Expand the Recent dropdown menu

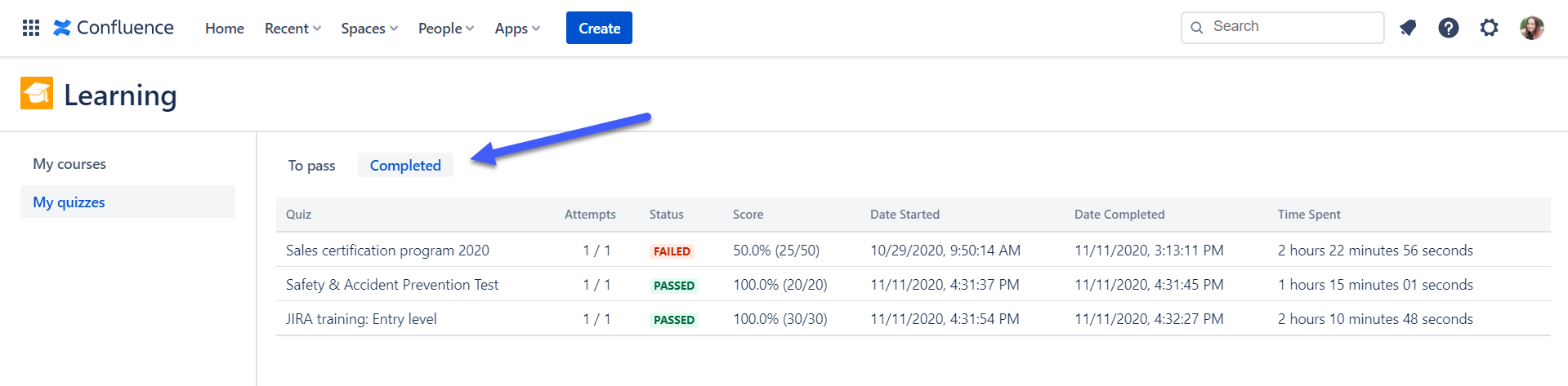[293, 28]
